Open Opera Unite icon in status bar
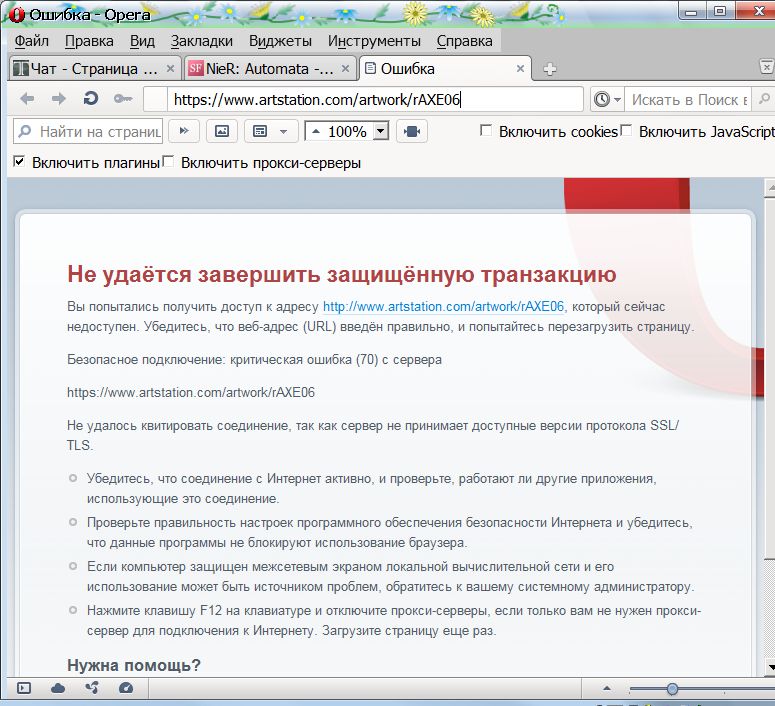This screenshot has width=775, height=706. [x=92, y=687]
